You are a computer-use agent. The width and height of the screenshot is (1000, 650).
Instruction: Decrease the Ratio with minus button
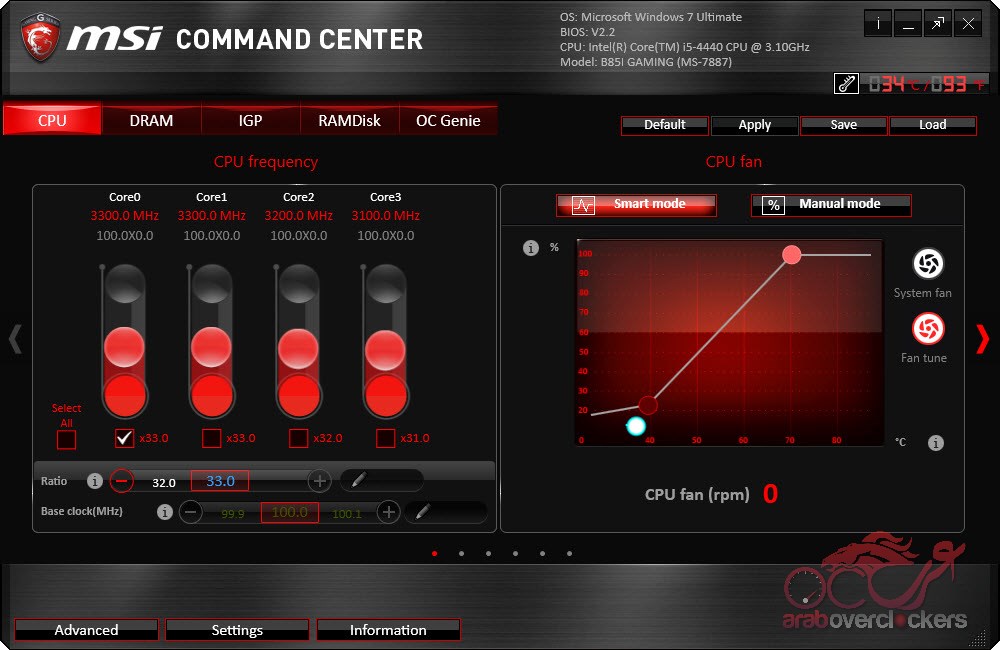tap(122, 481)
